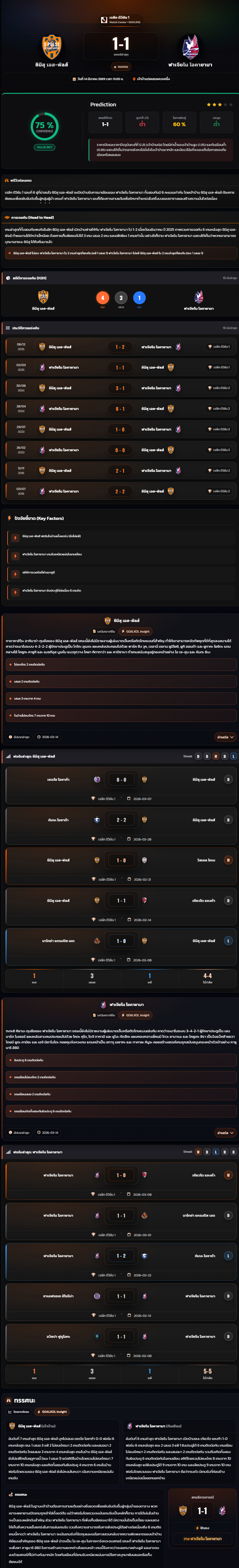239x1568 pixels.
Task: Click the Shimizu S-Pulse crest in the match header
Action: [x=51, y=47]
